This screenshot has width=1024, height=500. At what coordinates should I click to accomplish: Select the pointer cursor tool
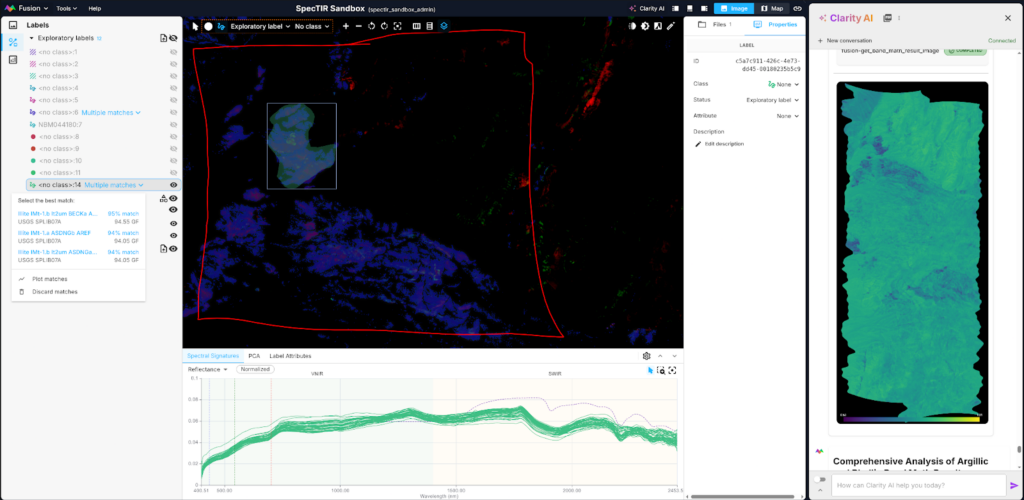click(196, 26)
